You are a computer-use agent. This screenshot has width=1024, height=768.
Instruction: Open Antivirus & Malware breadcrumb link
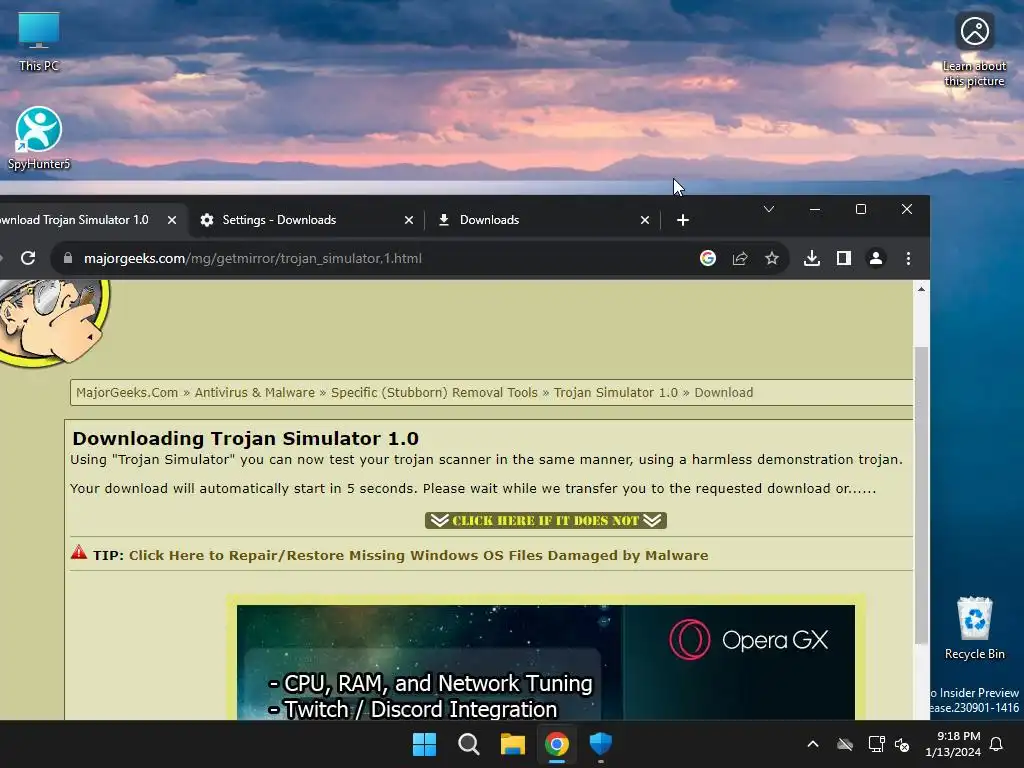point(255,392)
